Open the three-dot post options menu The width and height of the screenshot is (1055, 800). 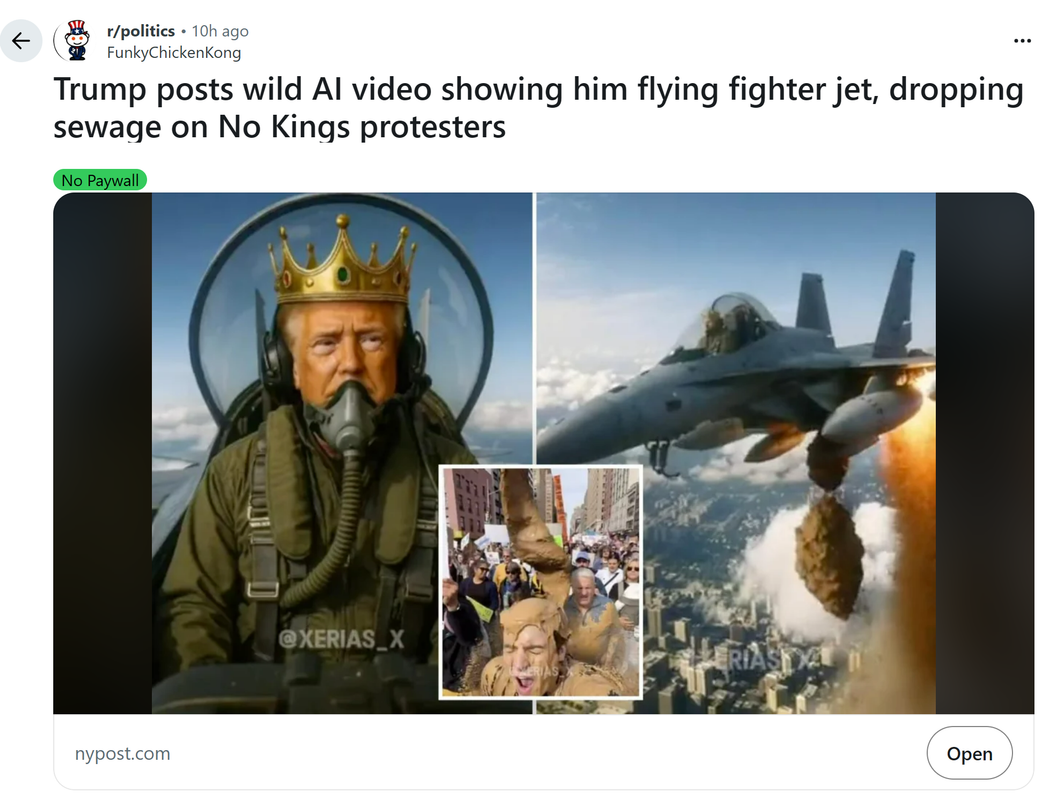(x=1022, y=41)
